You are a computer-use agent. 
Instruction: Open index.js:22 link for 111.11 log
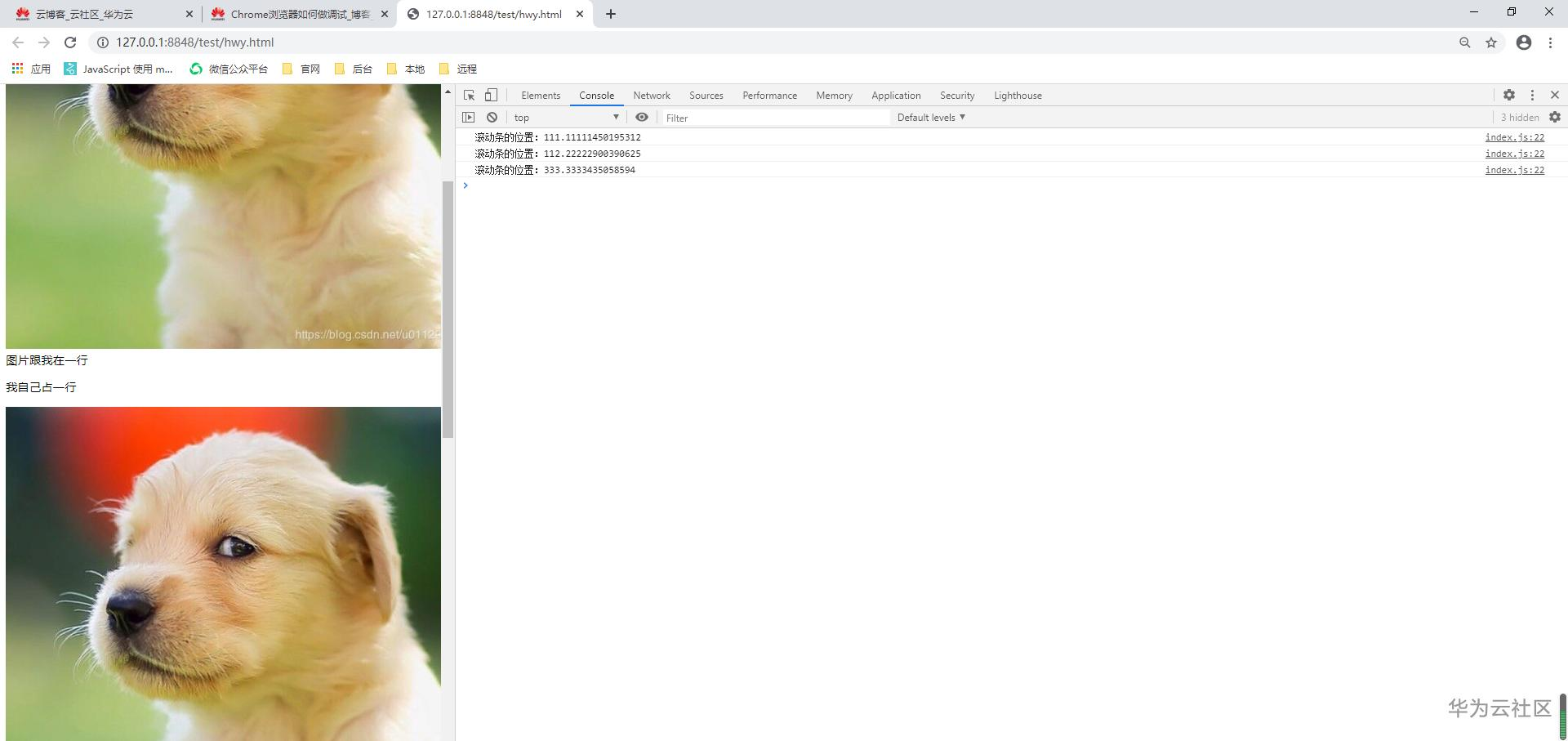point(1515,137)
